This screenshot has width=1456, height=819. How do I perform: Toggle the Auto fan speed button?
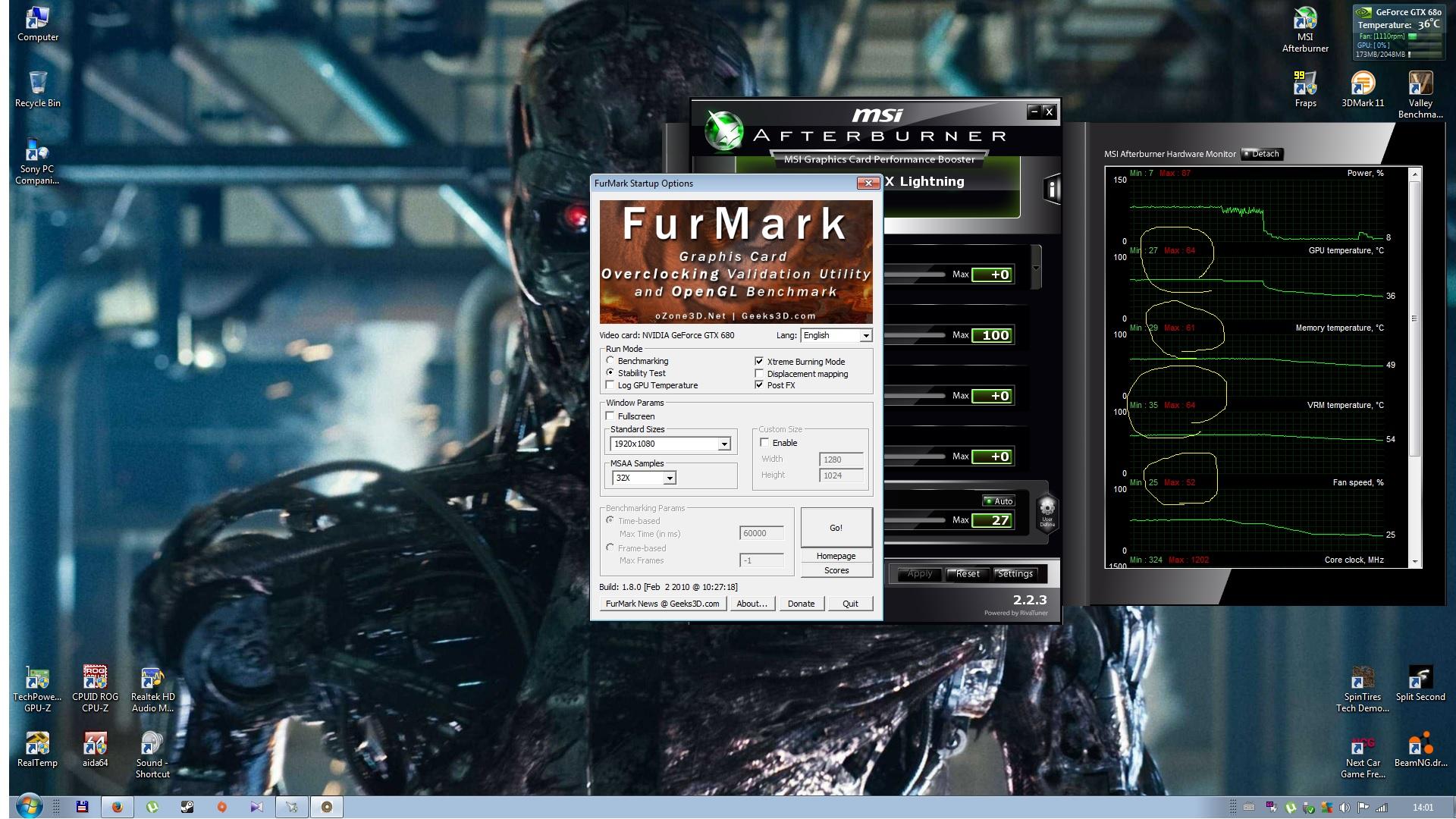(998, 501)
